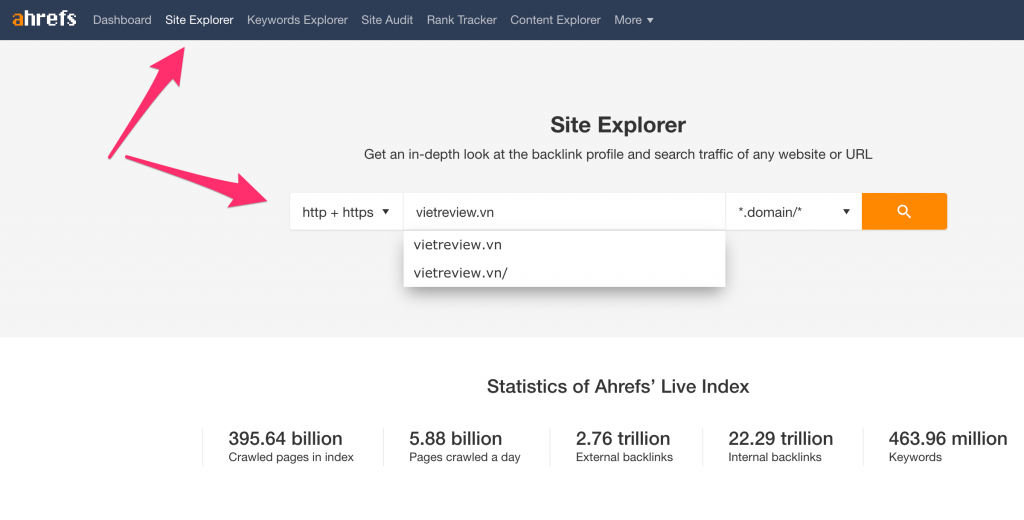Go to Site Audit
This screenshot has width=1024, height=520.
point(387,20)
